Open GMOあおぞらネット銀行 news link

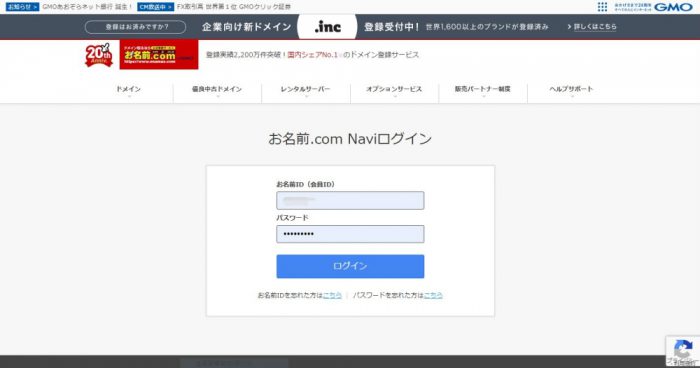click(88, 7)
